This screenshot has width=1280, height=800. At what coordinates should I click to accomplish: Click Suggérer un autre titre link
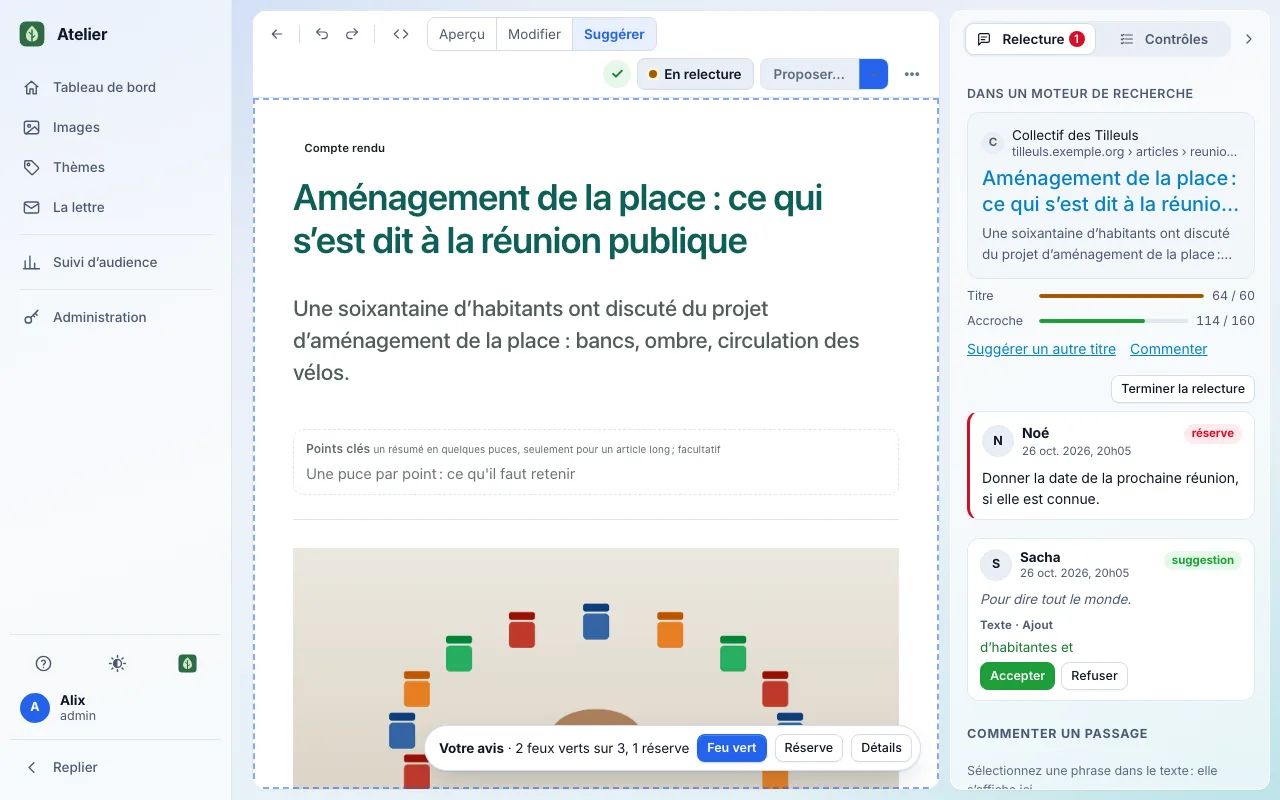[1041, 349]
